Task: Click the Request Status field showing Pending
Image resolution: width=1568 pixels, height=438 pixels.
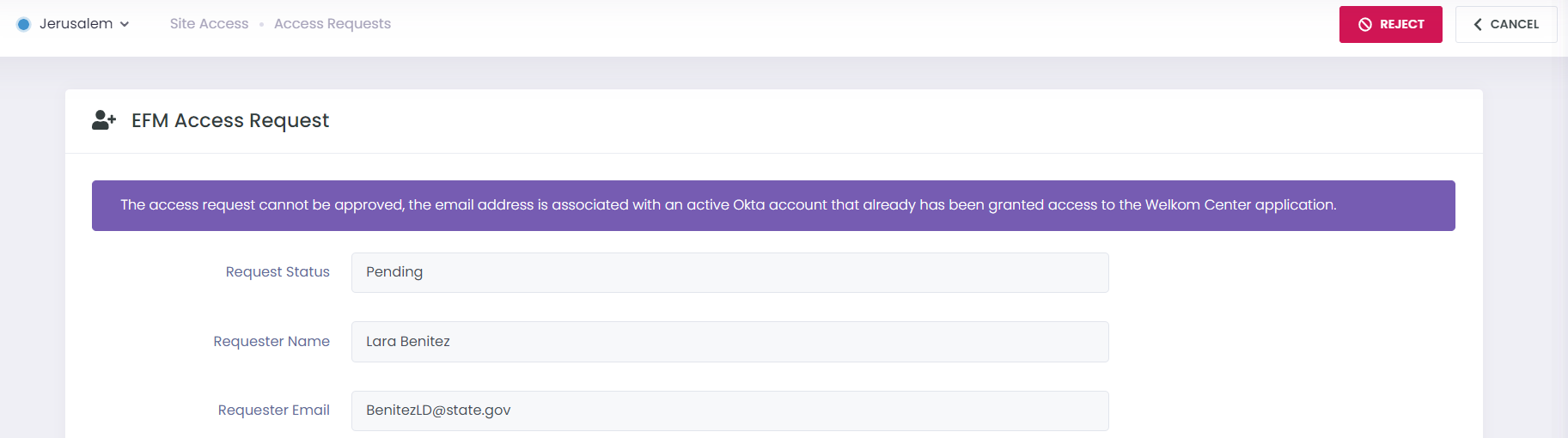Action: coord(729,272)
